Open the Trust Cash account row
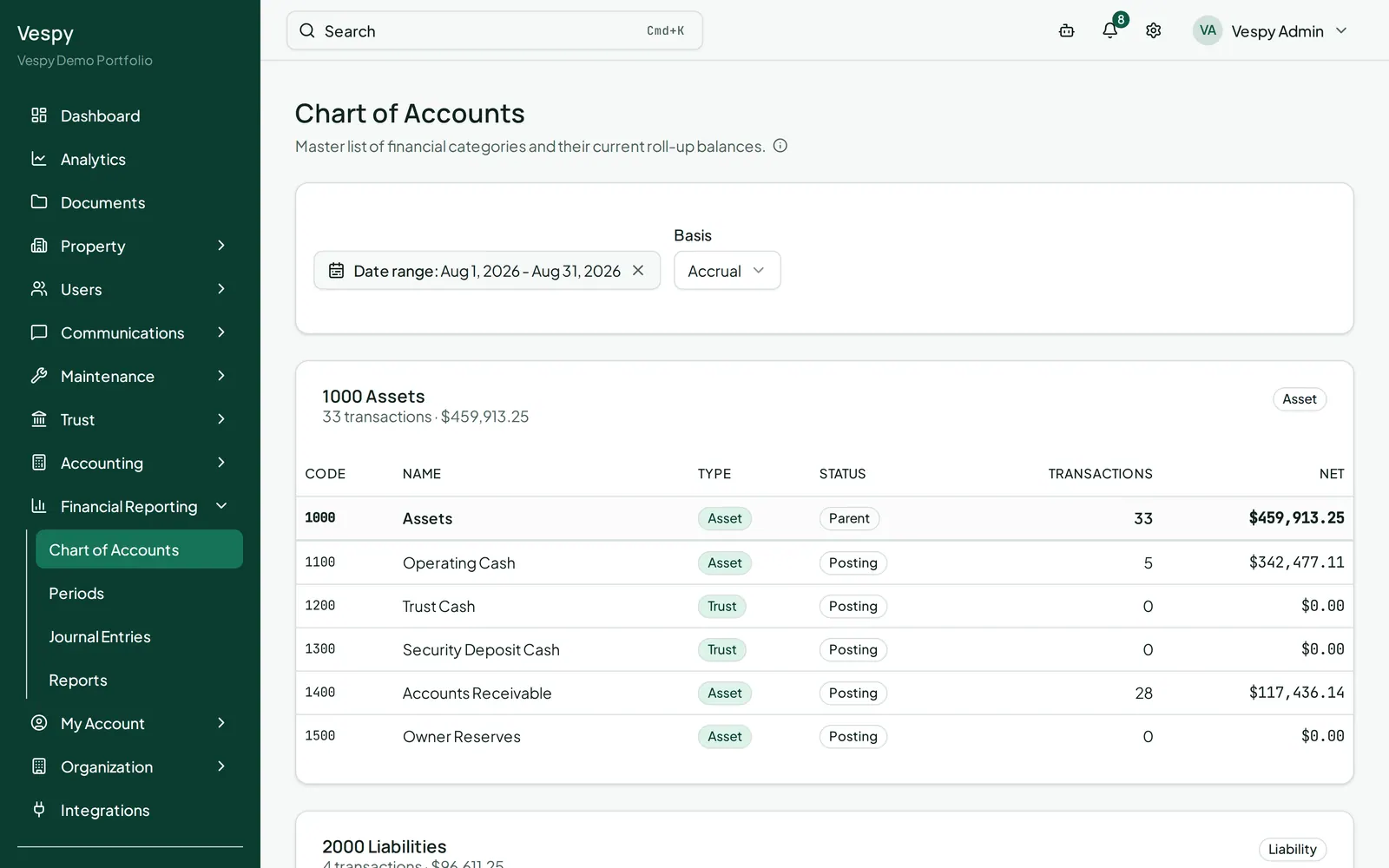1389x868 pixels. (825, 606)
